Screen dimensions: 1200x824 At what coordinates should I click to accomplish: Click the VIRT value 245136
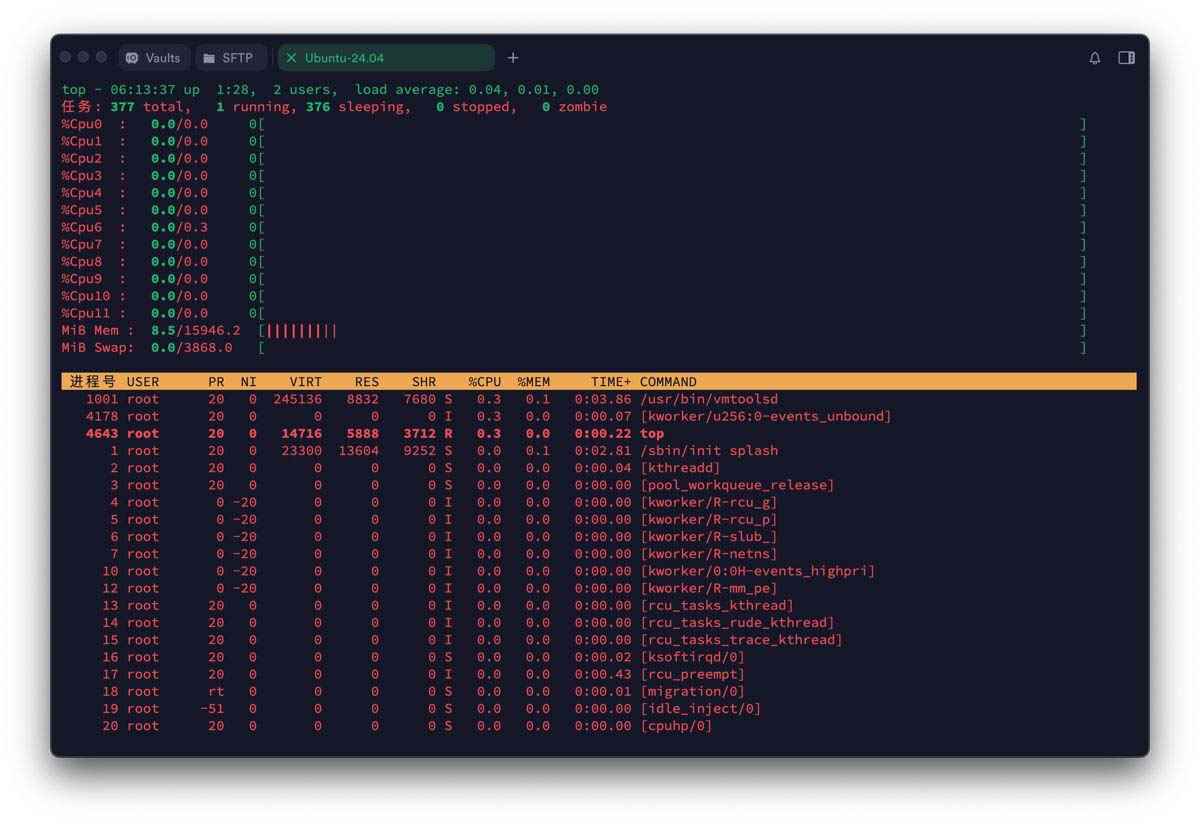coord(298,399)
